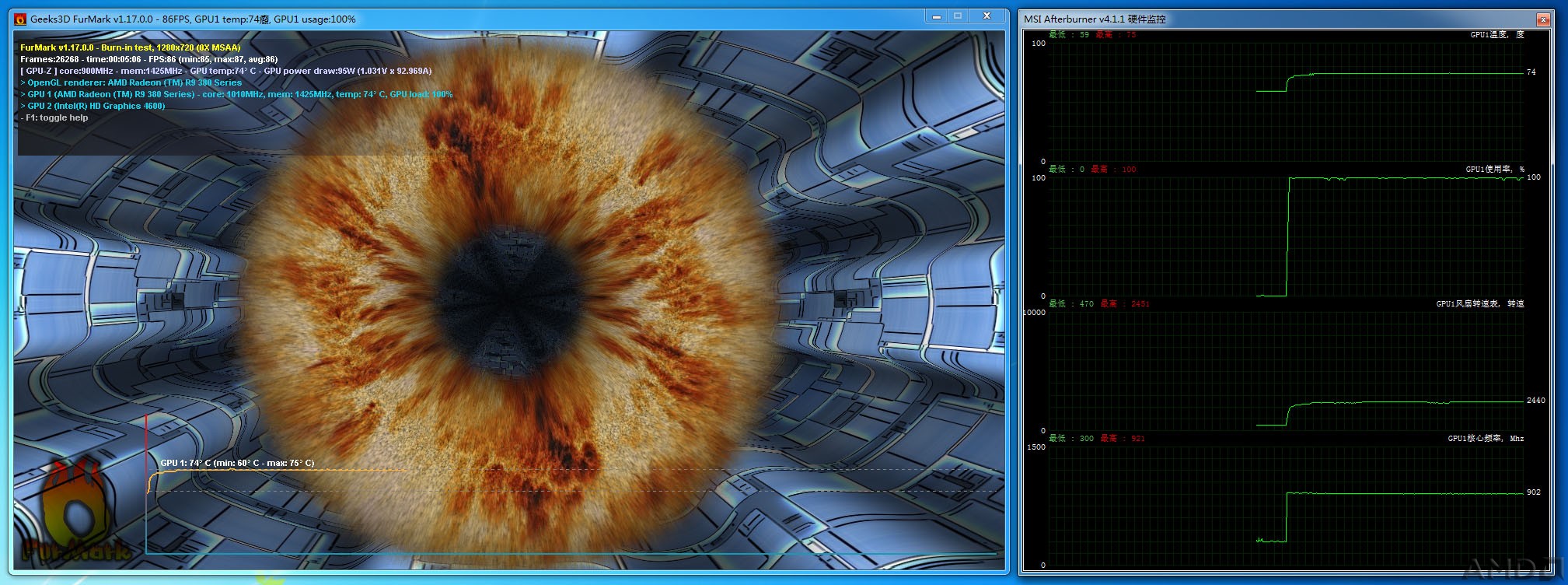
Task: Click the current temperature reading 74 in Afterburner
Action: (x=1531, y=72)
